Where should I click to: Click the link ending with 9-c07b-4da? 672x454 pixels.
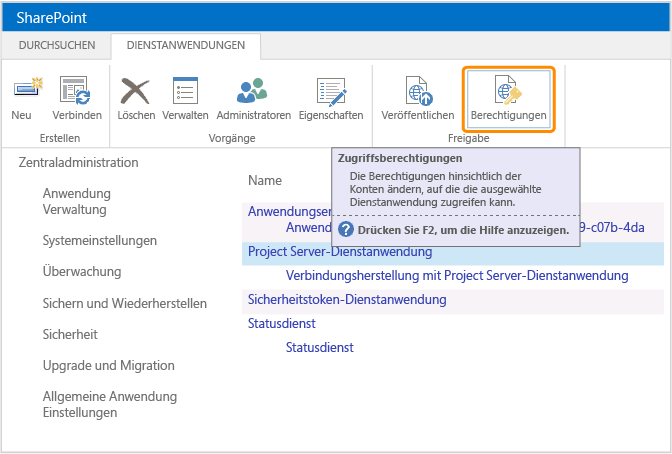coord(612,227)
